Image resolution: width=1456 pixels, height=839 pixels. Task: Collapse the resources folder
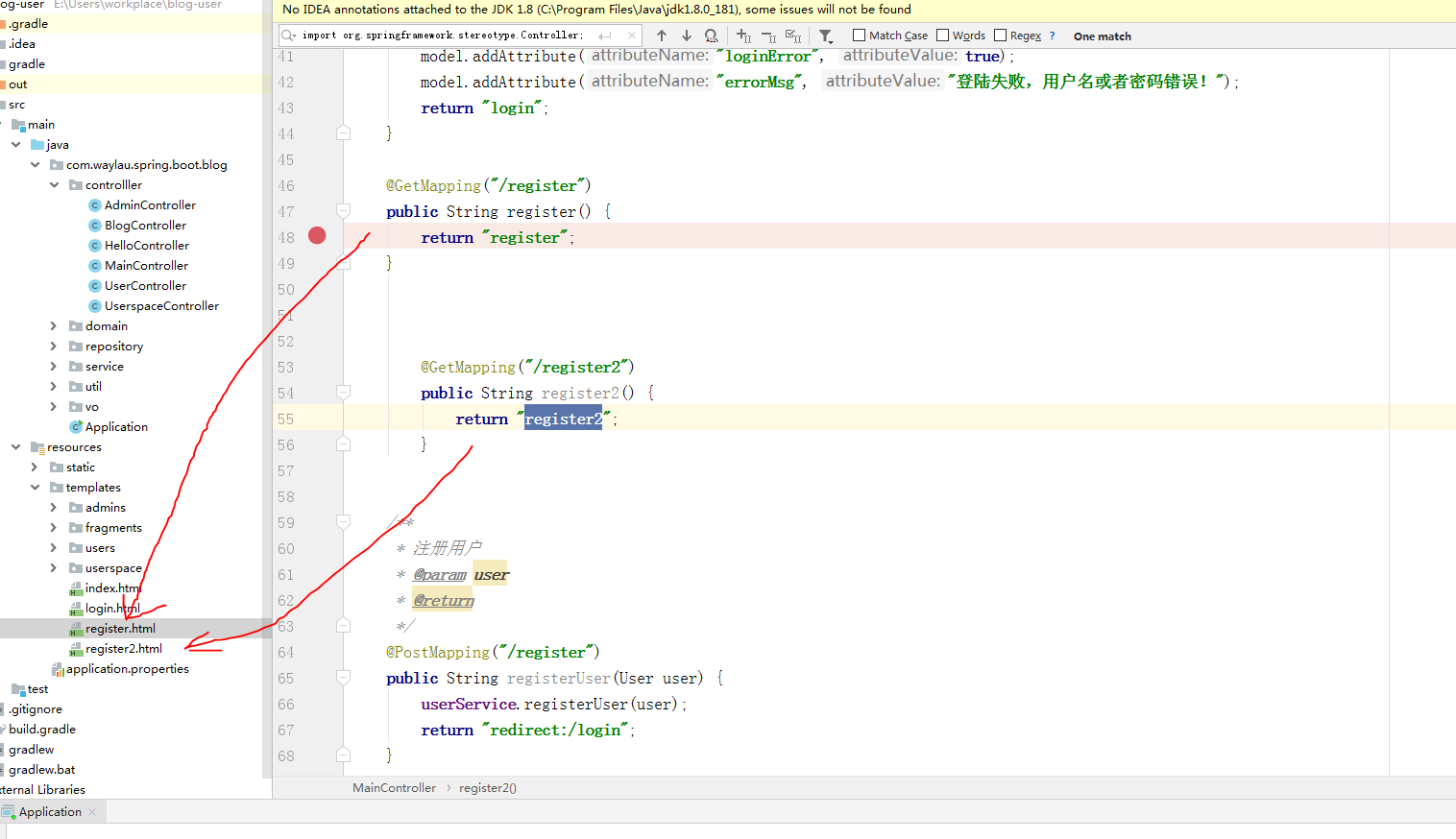coord(16,447)
